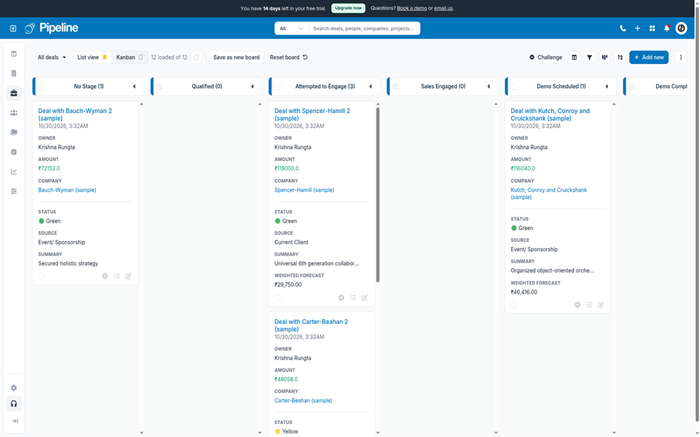The width and height of the screenshot is (700, 437).
Task: Click the edit icon on Bauch-Wyman 2 card
Action: [x=128, y=276]
